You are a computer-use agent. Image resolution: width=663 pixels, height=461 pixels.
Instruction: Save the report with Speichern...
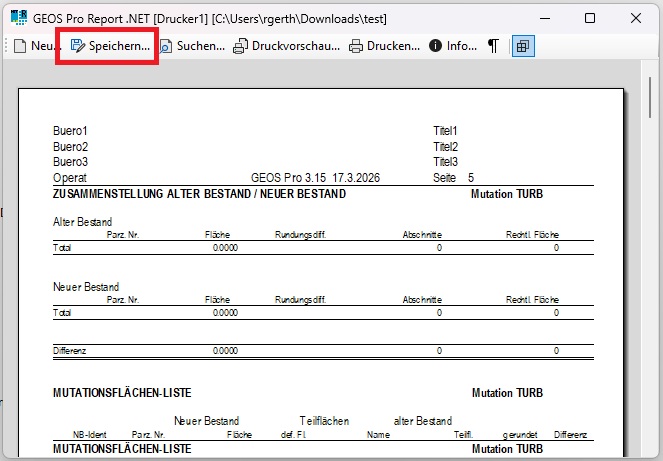coord(110,46)
